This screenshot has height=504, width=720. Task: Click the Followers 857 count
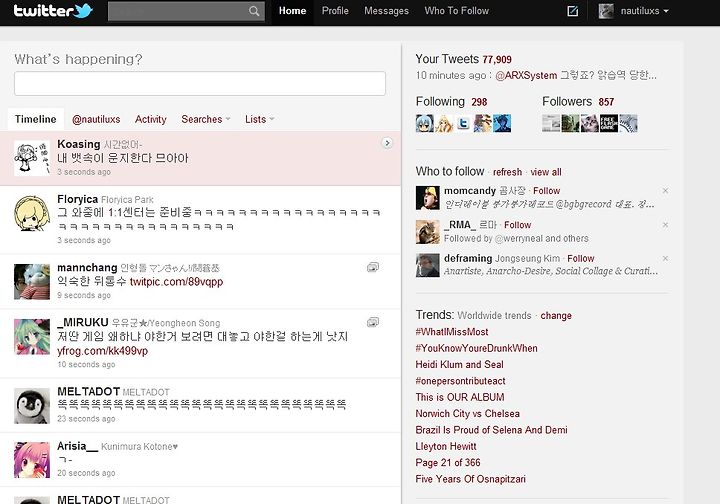606,102
